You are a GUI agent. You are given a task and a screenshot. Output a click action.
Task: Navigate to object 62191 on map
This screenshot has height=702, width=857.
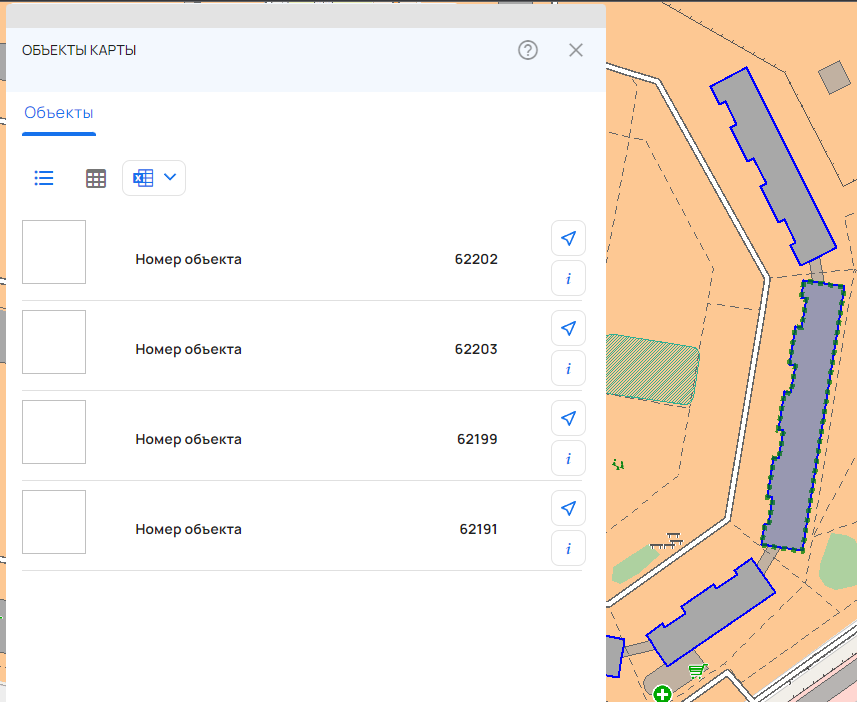pyautogui.click(x=568, y=508)
